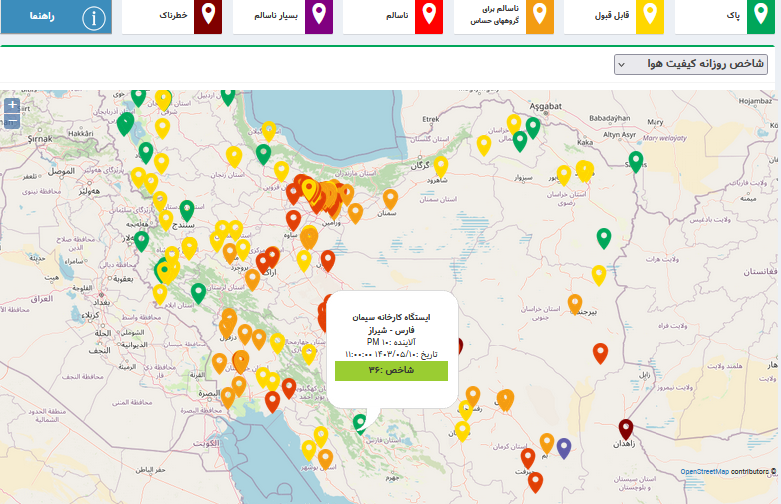Click the راهنما label text

click(42, 16)
